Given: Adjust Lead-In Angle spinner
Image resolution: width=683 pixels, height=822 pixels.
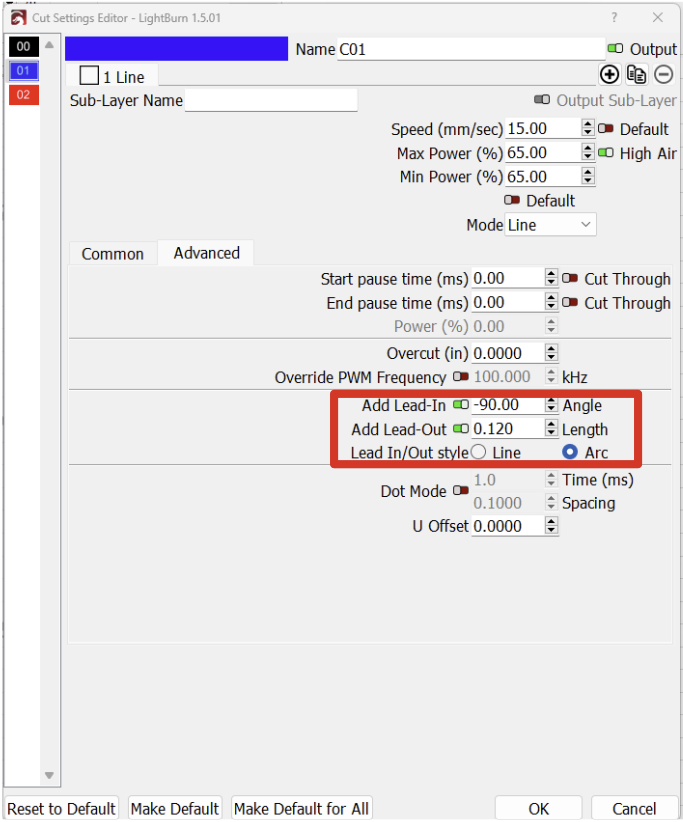Looking at the screenshot, I should point(550,405).
